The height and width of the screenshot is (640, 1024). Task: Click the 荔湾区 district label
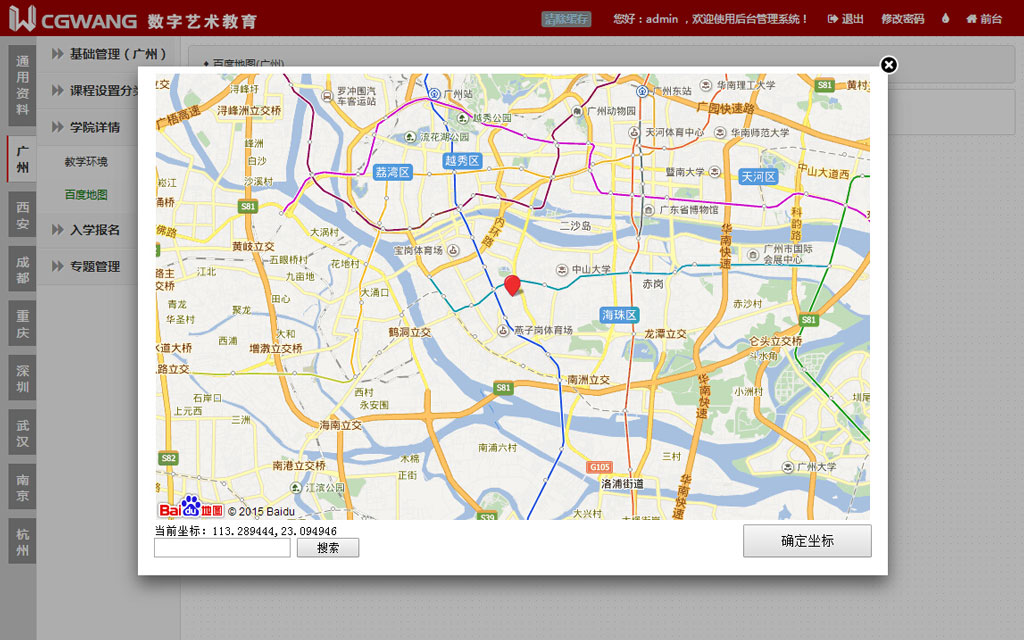[392, 172]
